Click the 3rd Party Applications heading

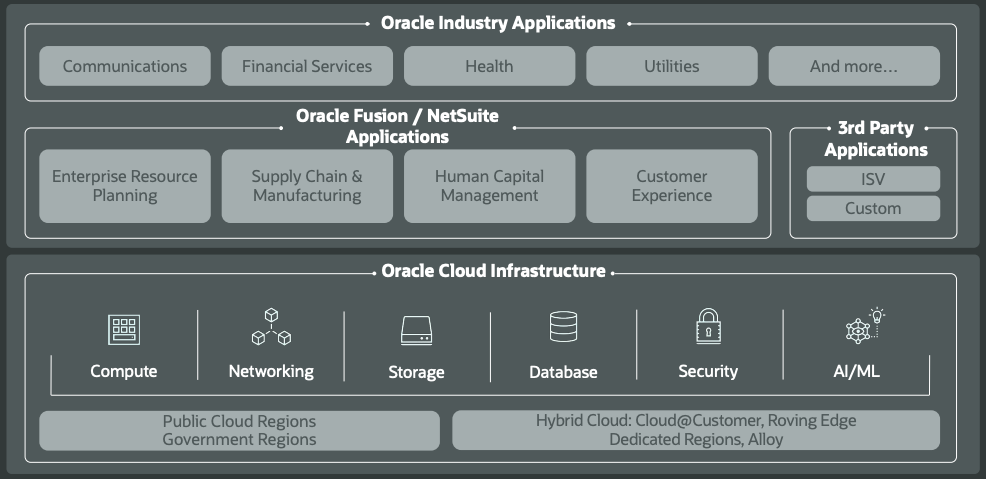pos(876,139)
